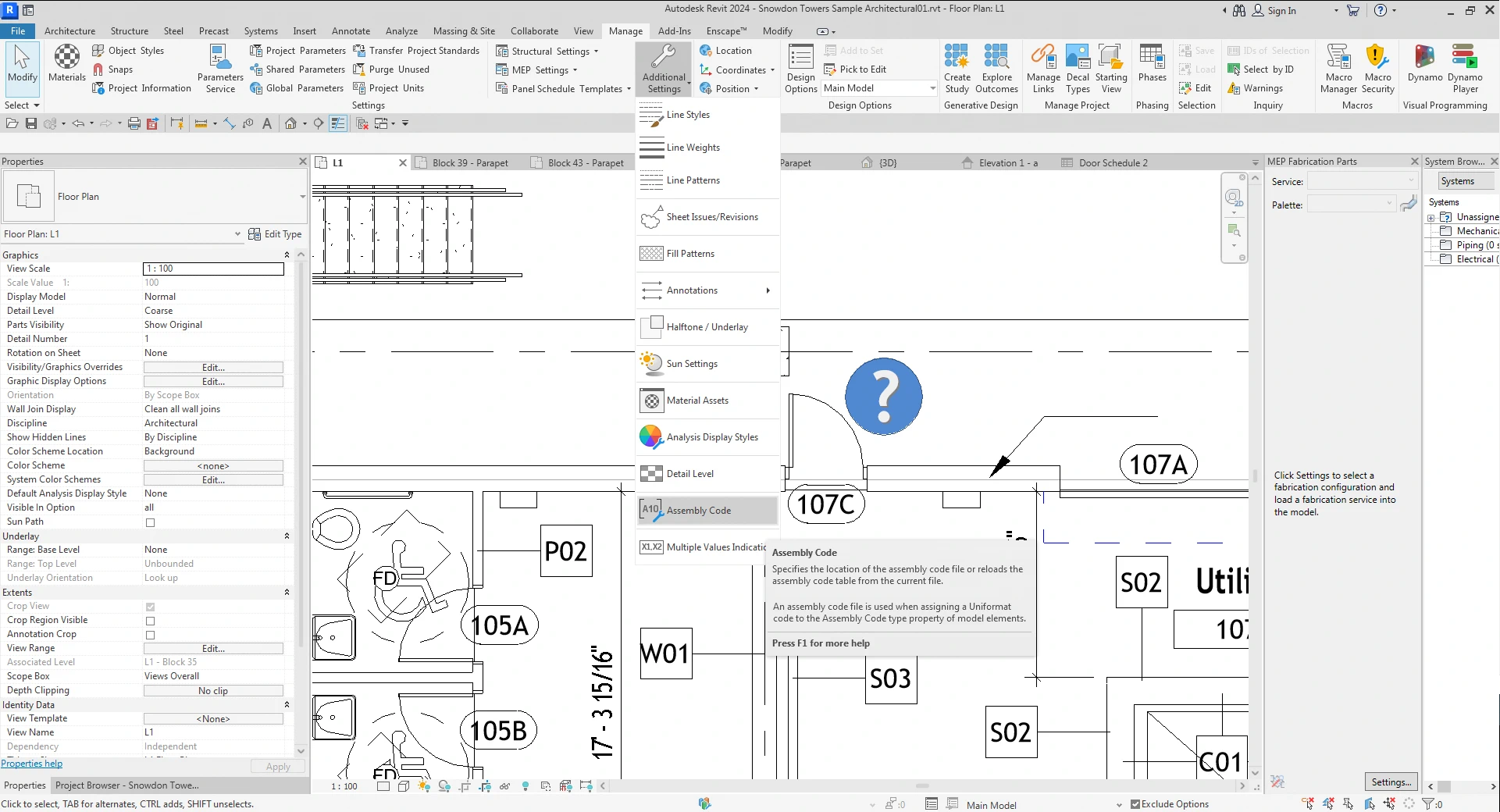Open the Main Model design option dropdown

932,88
